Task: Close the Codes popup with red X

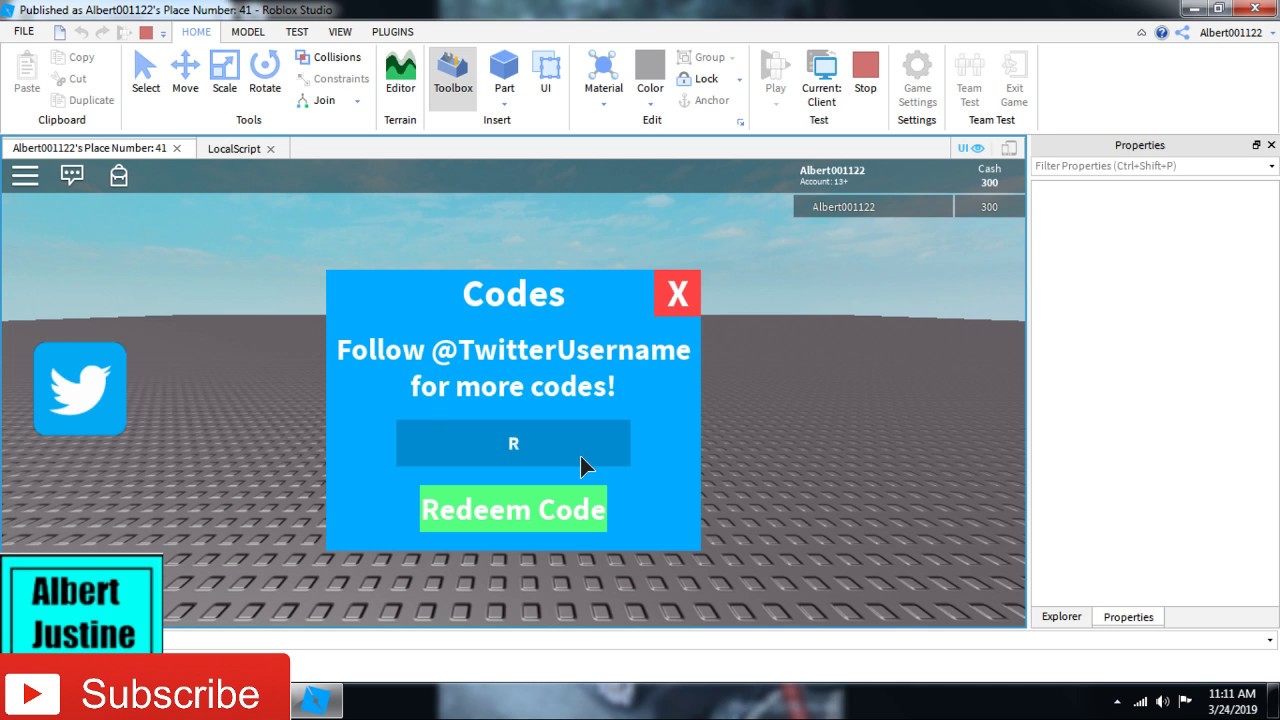Action: [677, 294]
